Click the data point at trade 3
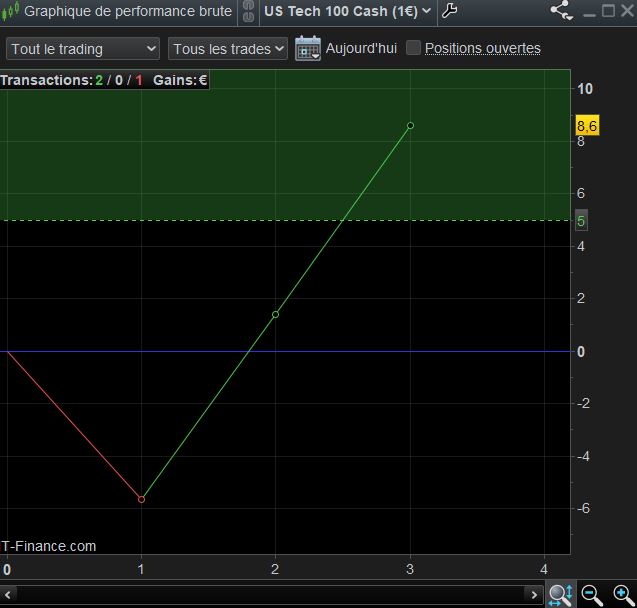 point(410,125)
